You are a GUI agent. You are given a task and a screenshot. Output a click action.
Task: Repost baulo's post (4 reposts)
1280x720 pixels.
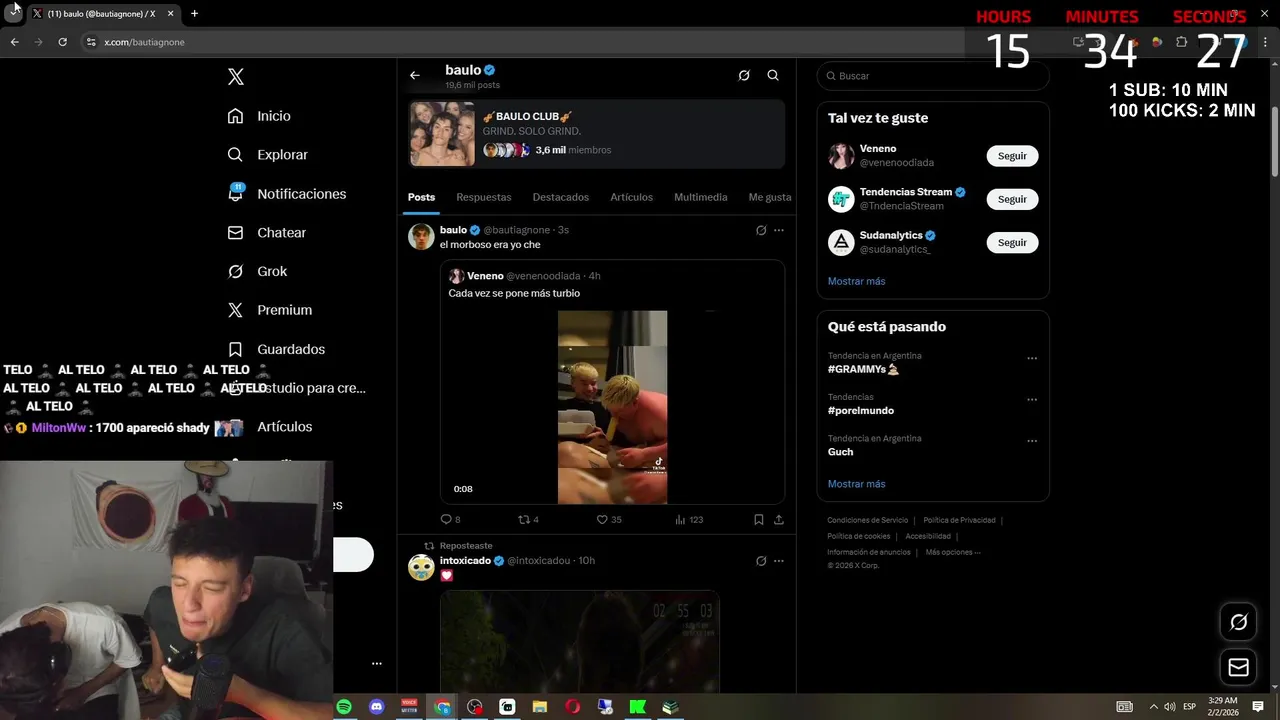528,519
